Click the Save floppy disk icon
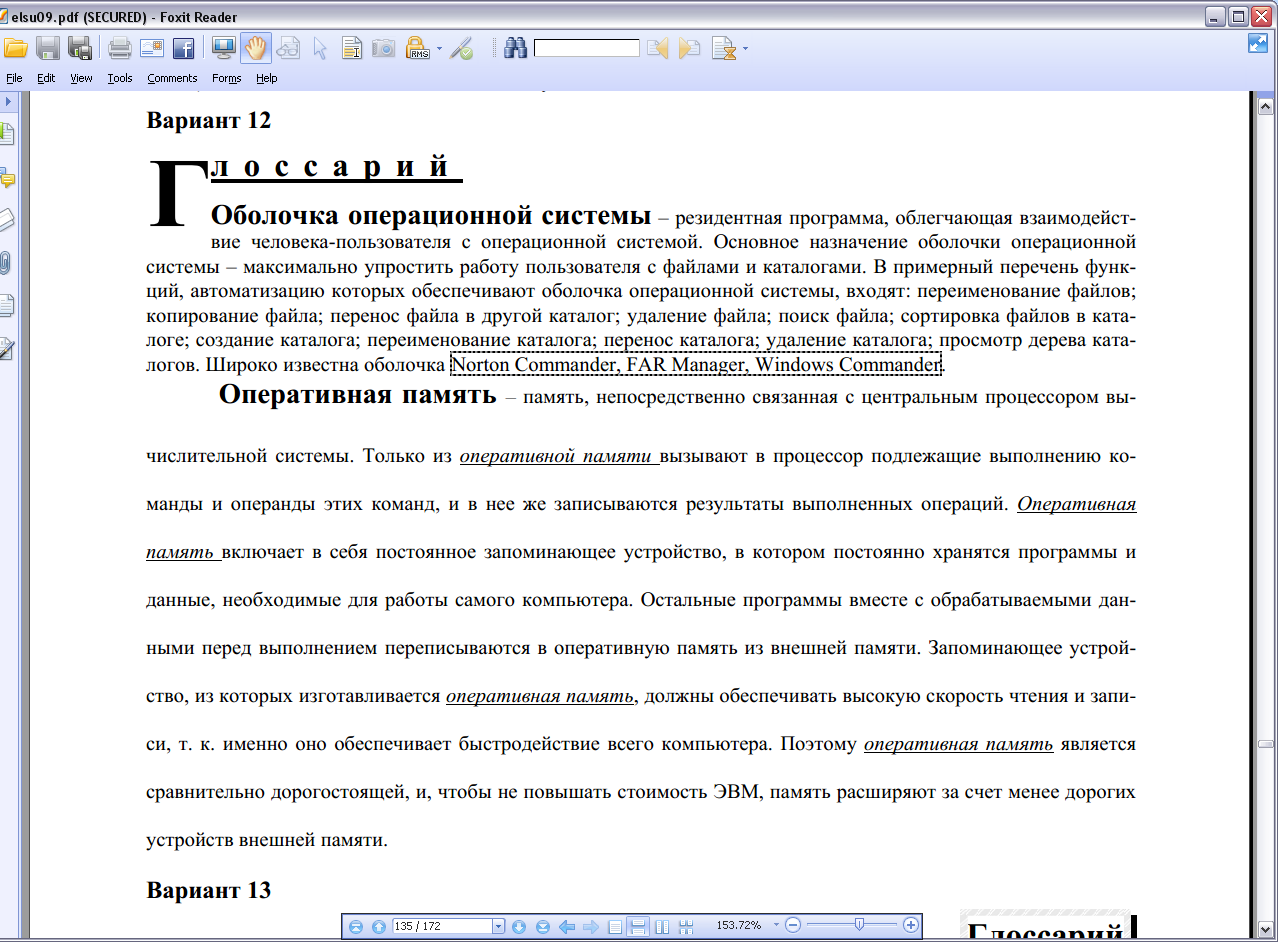The image size is (1278, 942). [47, 47]
